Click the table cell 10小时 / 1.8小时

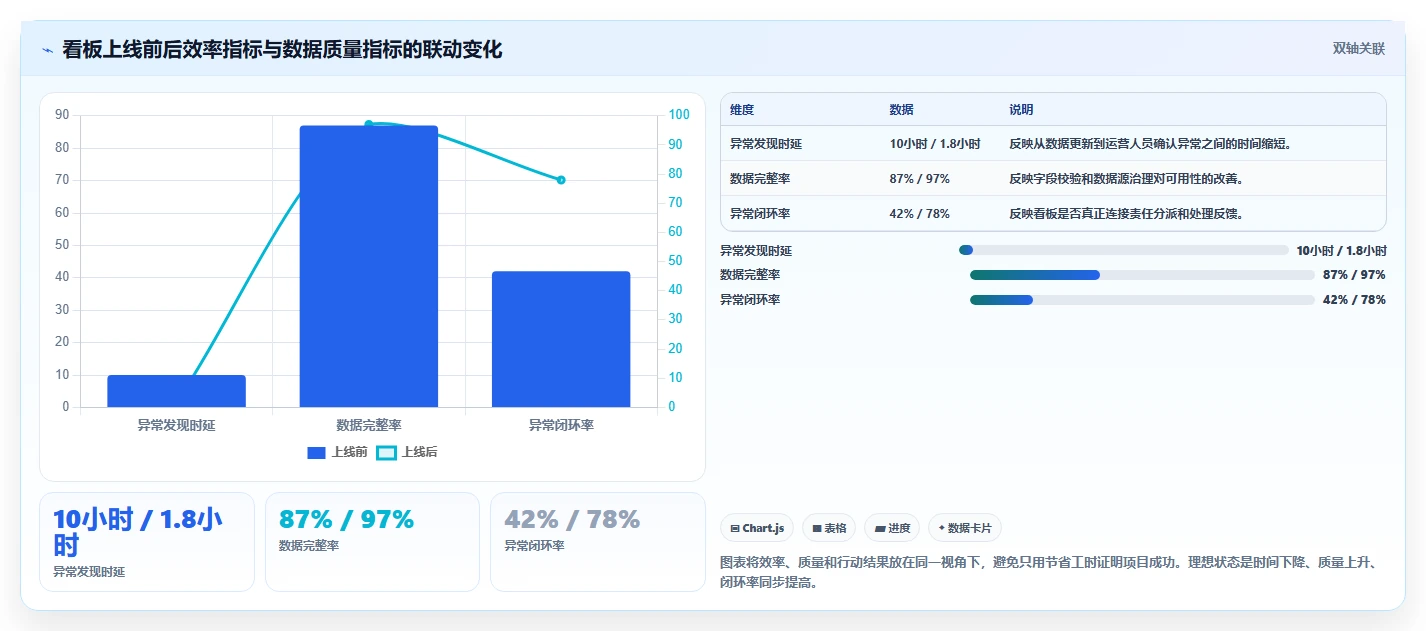point(935,144)
